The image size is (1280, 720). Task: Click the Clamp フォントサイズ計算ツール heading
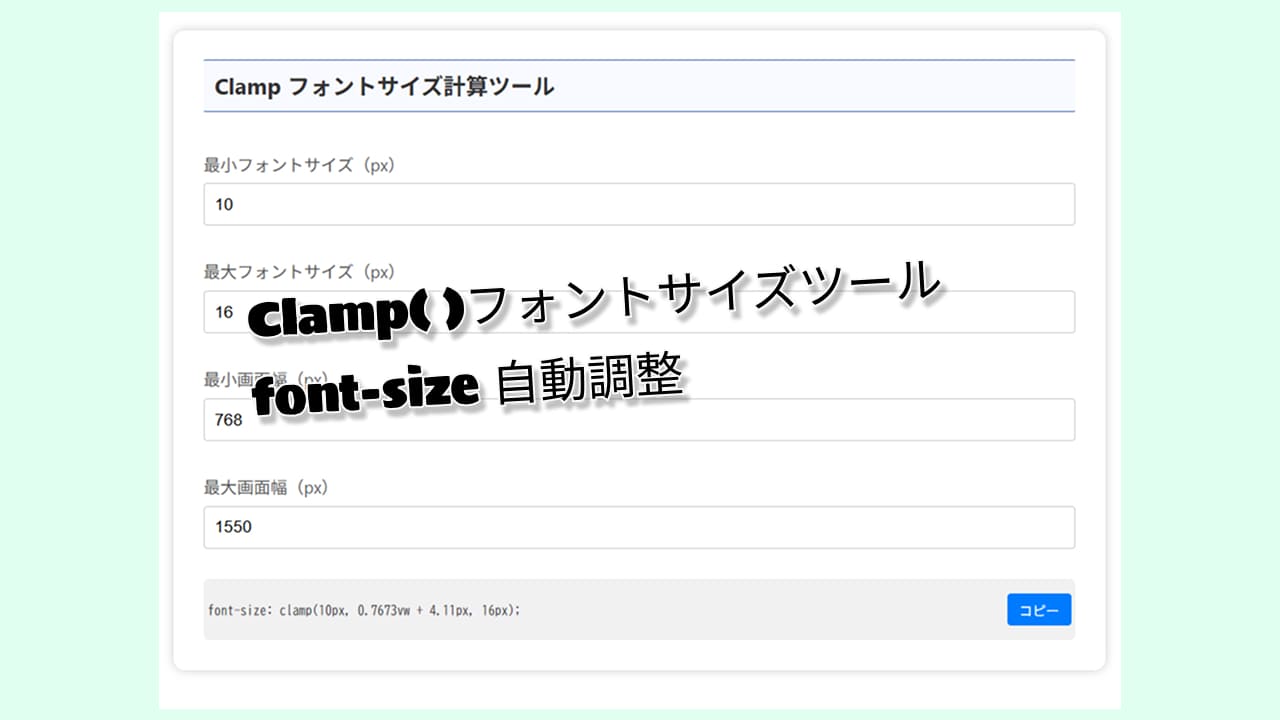tap(384, 87)
